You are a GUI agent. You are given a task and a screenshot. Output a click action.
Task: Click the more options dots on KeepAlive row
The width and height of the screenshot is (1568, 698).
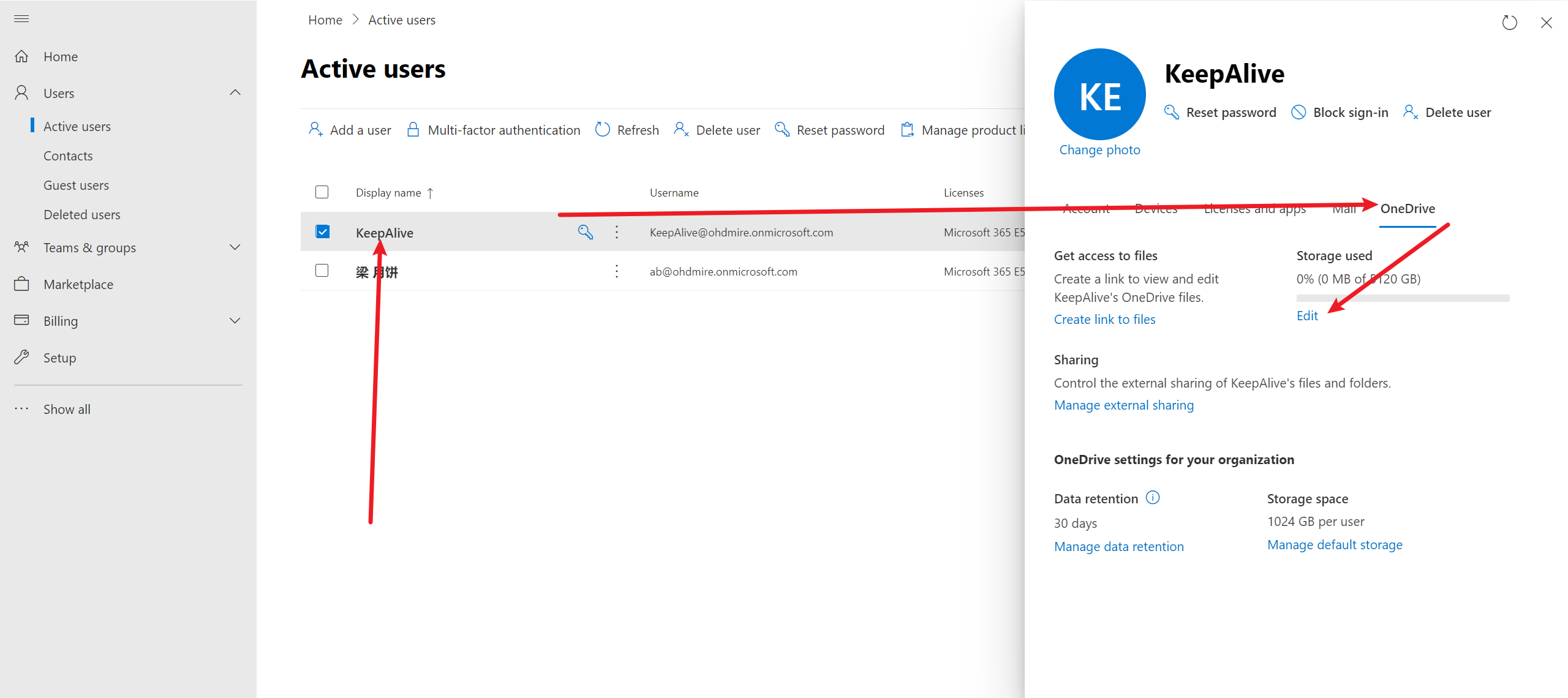coord(616,232)
